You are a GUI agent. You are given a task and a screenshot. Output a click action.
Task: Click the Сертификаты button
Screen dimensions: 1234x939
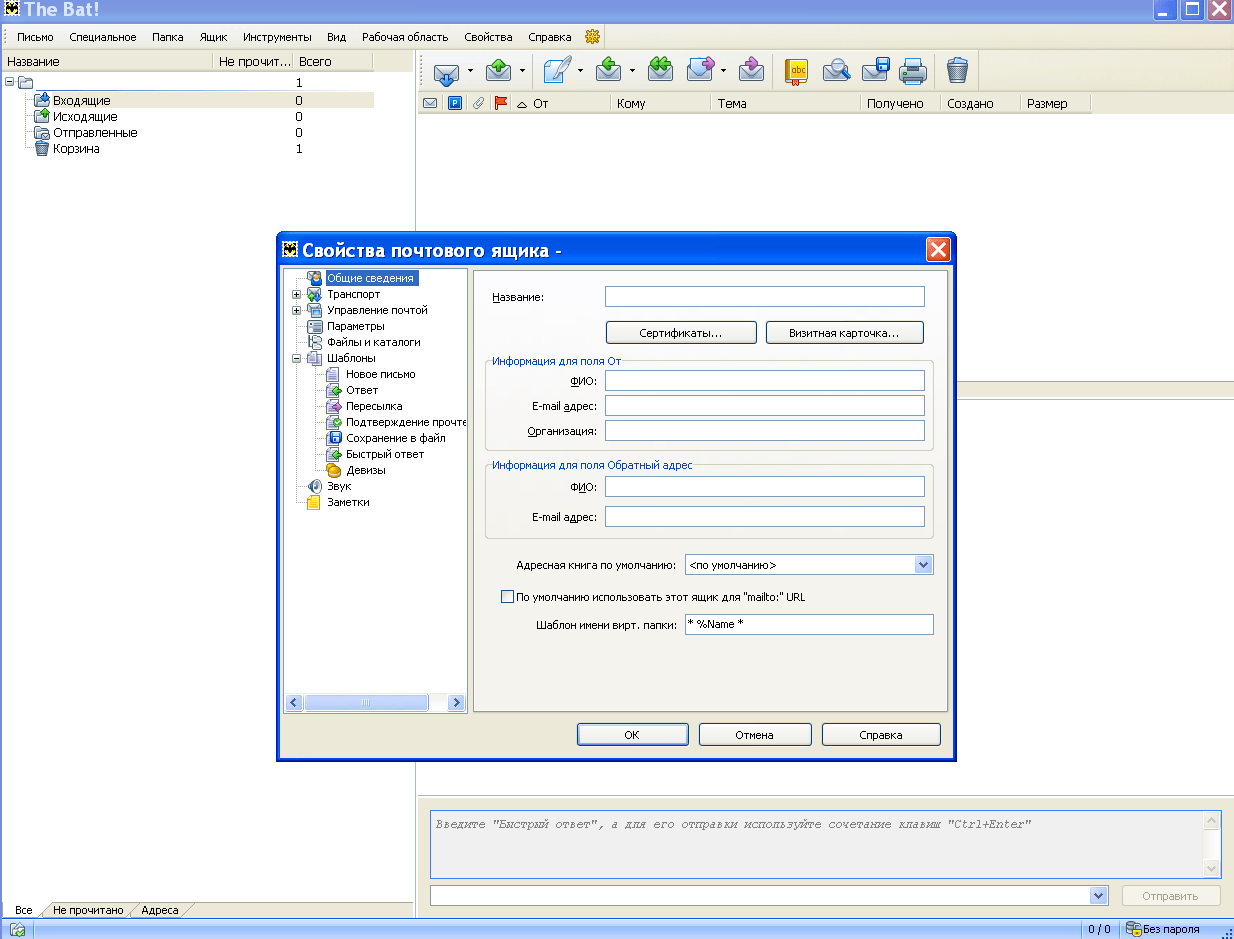tap(681, 332)
